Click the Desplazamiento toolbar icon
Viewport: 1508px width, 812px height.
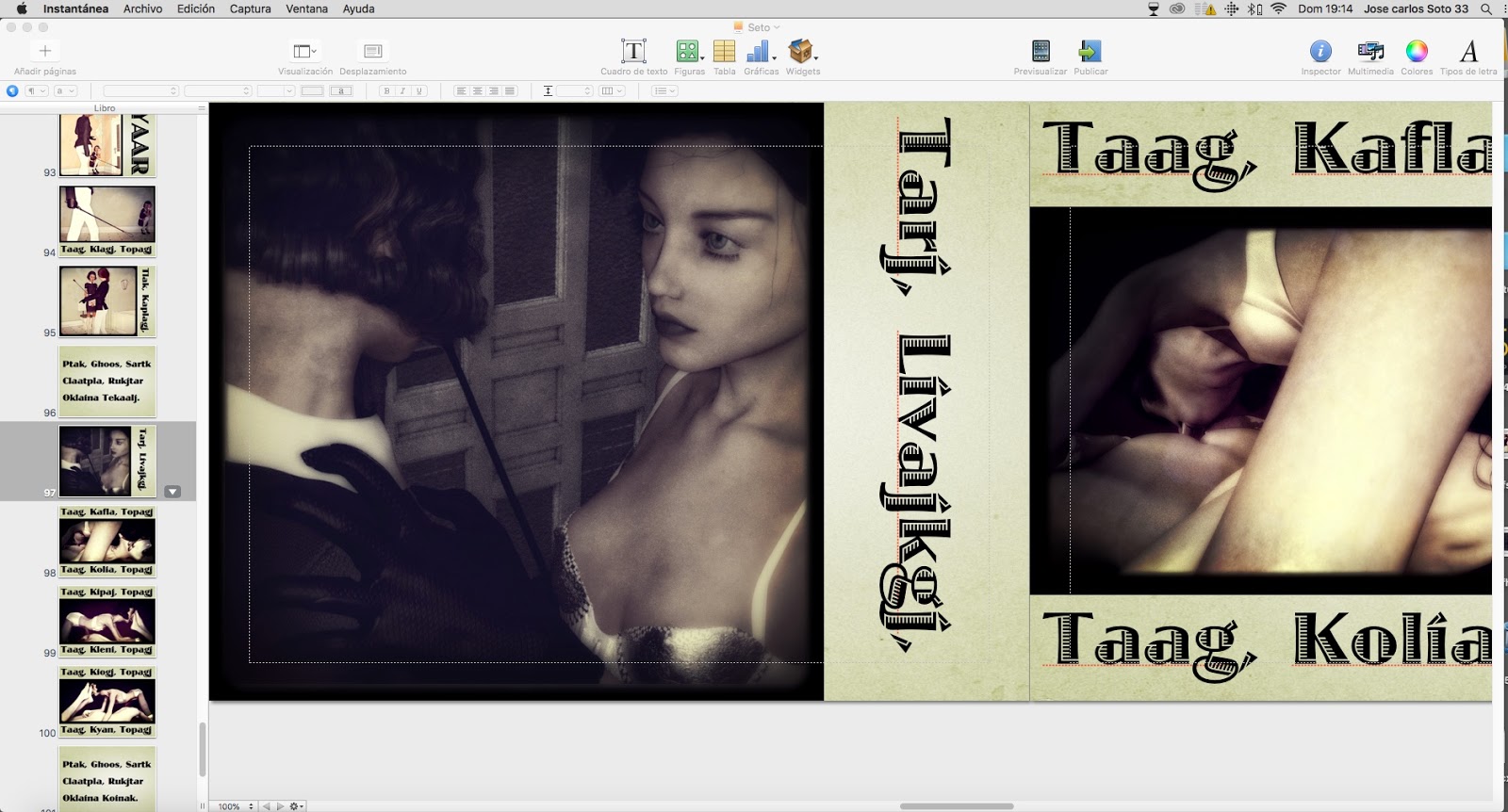pos(373,51)
